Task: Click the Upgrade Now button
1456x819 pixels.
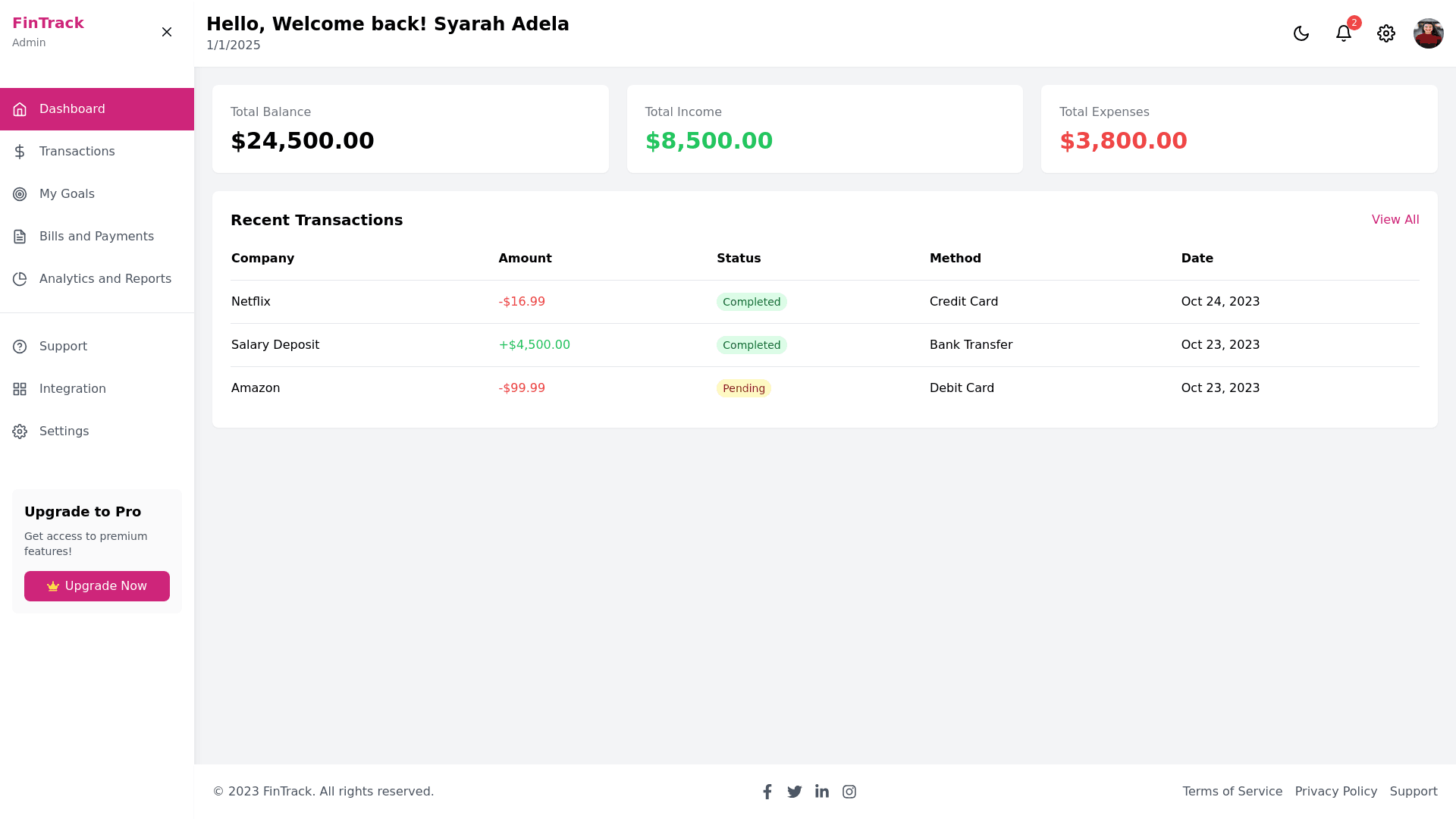Action: pyautogui.click(x=96, y=585)
